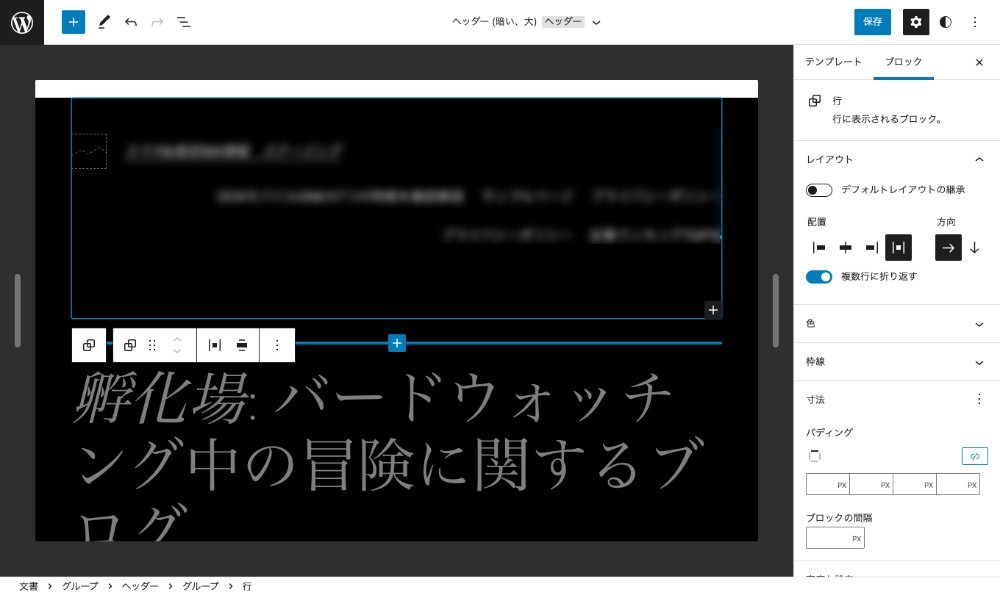Image resolution: width=1000 pixels, height=595 pixels.
Task: Change justification in block toolbar
Action: coord(215,345)
